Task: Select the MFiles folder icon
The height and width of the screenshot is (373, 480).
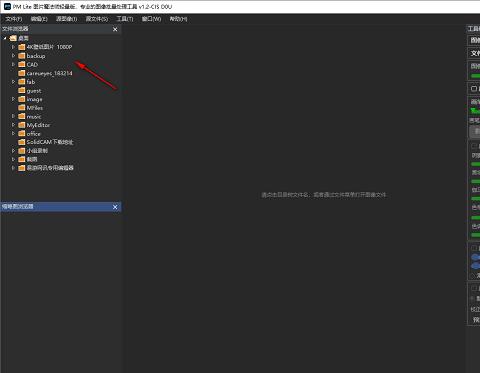Action: (22, 108)
